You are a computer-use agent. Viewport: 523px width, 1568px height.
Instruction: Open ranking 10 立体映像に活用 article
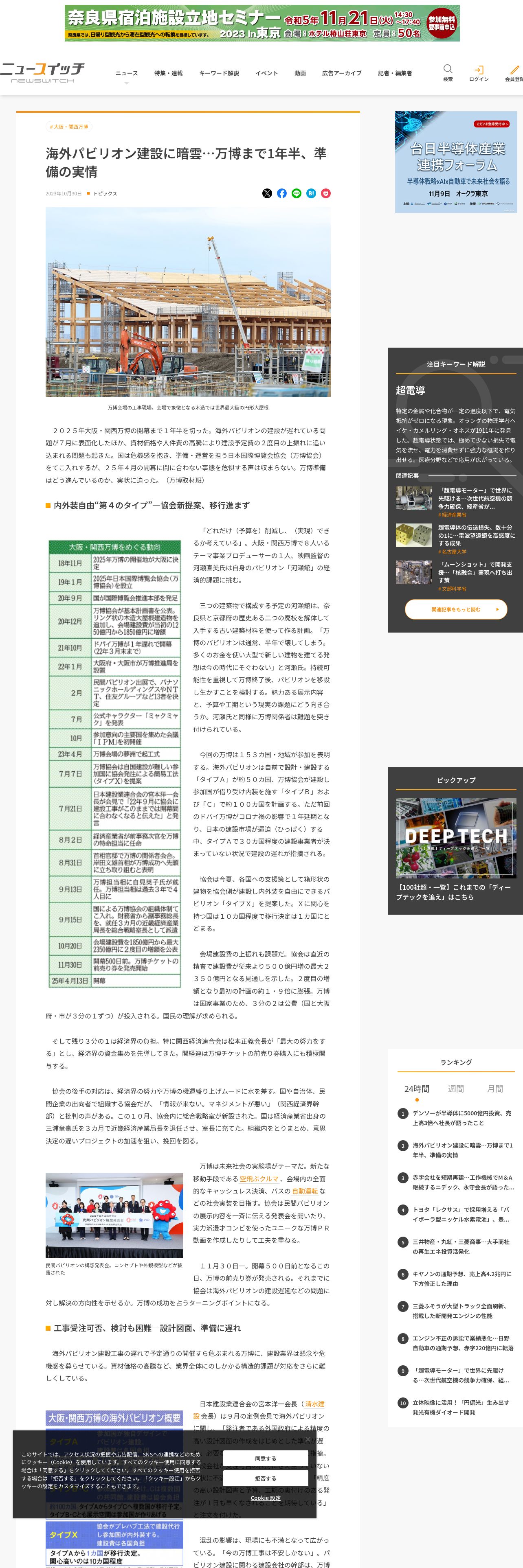[x=461, y=1407]
